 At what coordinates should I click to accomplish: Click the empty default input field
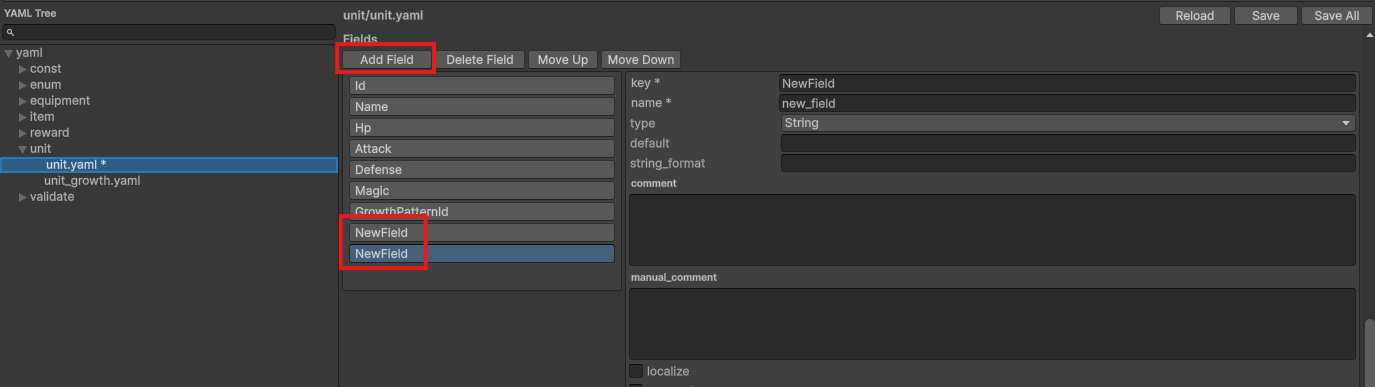1068,143
